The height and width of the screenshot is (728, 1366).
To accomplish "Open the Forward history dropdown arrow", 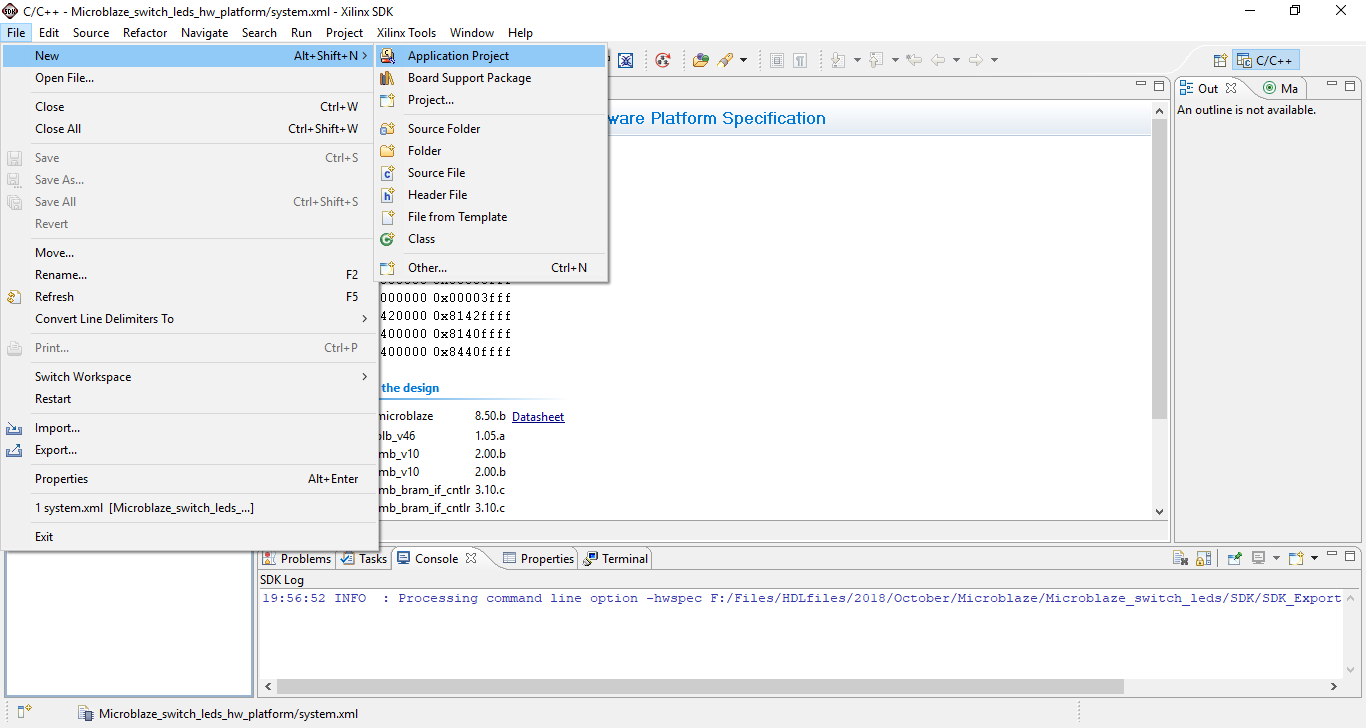I will [994, 60].
